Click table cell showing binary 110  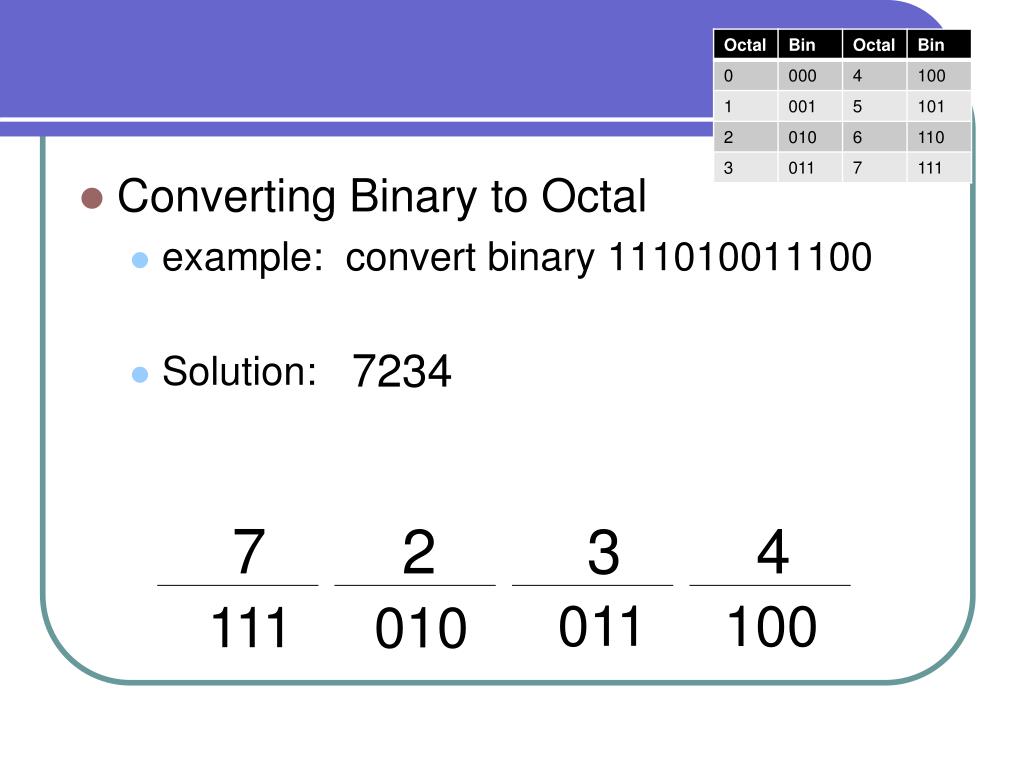938,137
